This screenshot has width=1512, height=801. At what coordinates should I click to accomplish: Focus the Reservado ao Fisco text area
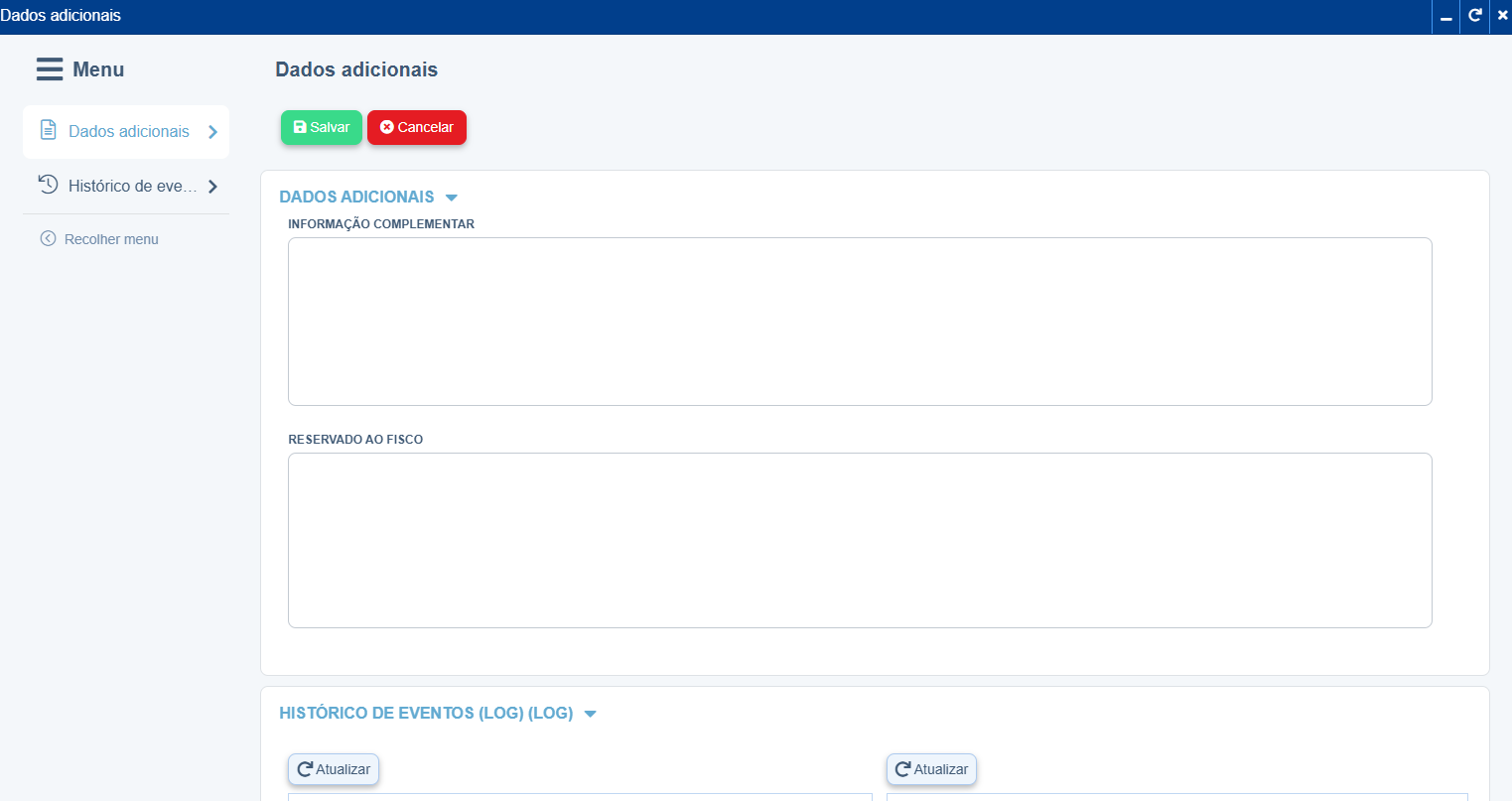[859, 540]
